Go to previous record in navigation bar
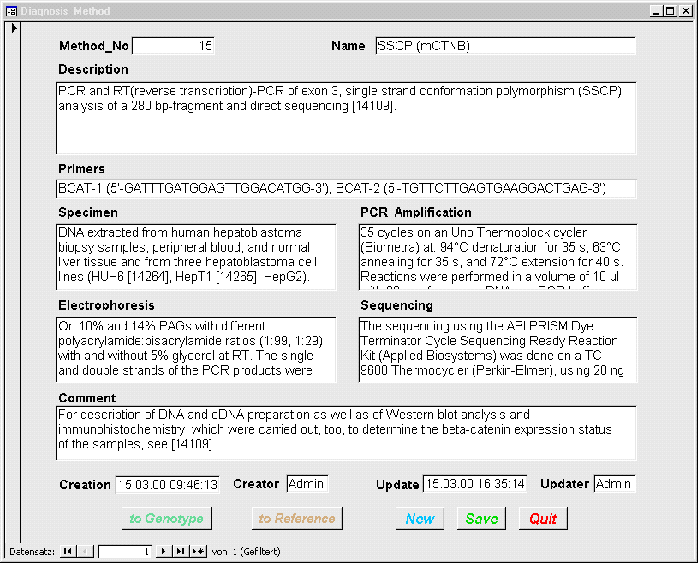This screenshot has width=698, height=563. coord(84,551)
